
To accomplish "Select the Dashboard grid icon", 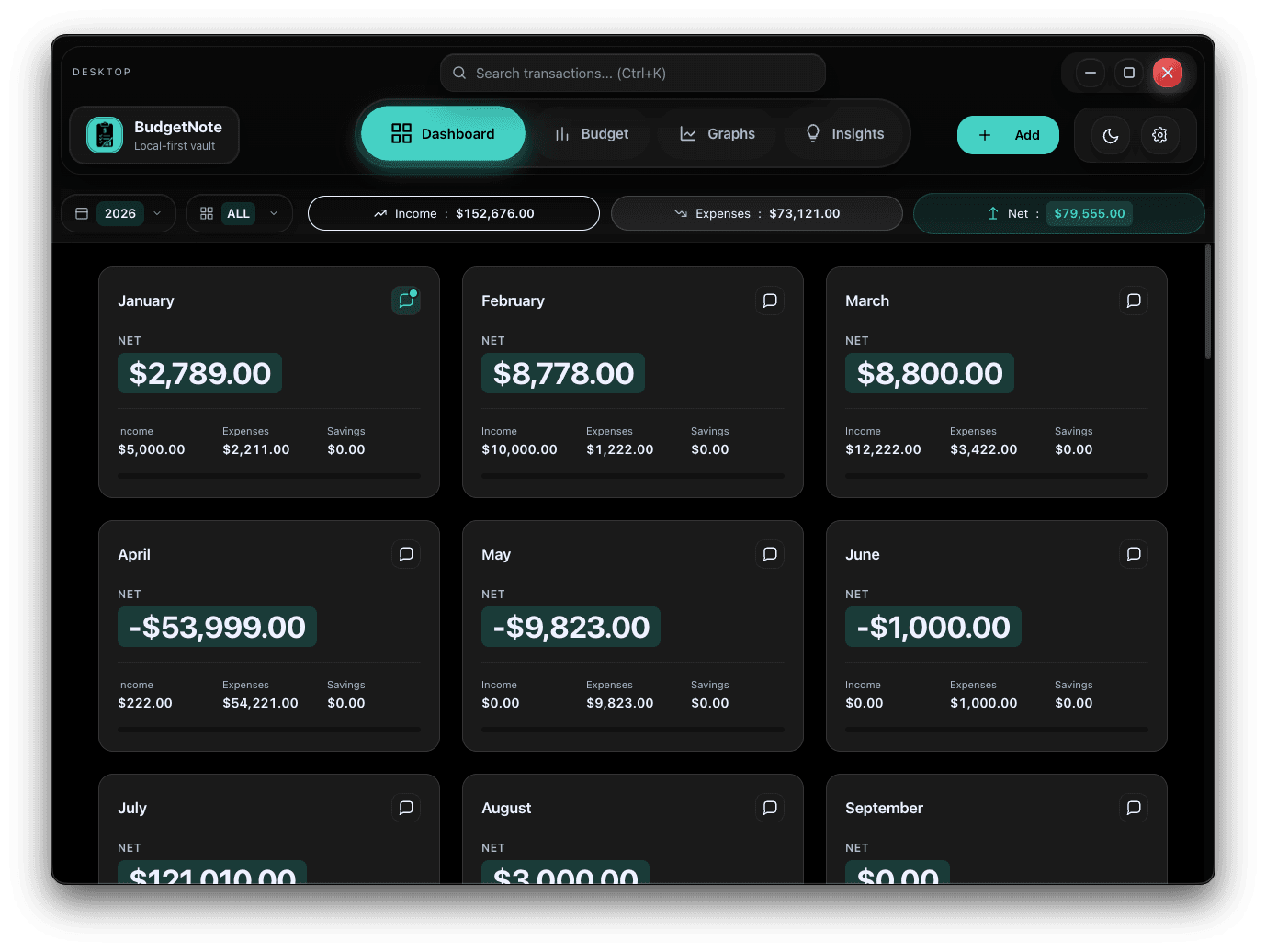I will click(x=401, y=133).
